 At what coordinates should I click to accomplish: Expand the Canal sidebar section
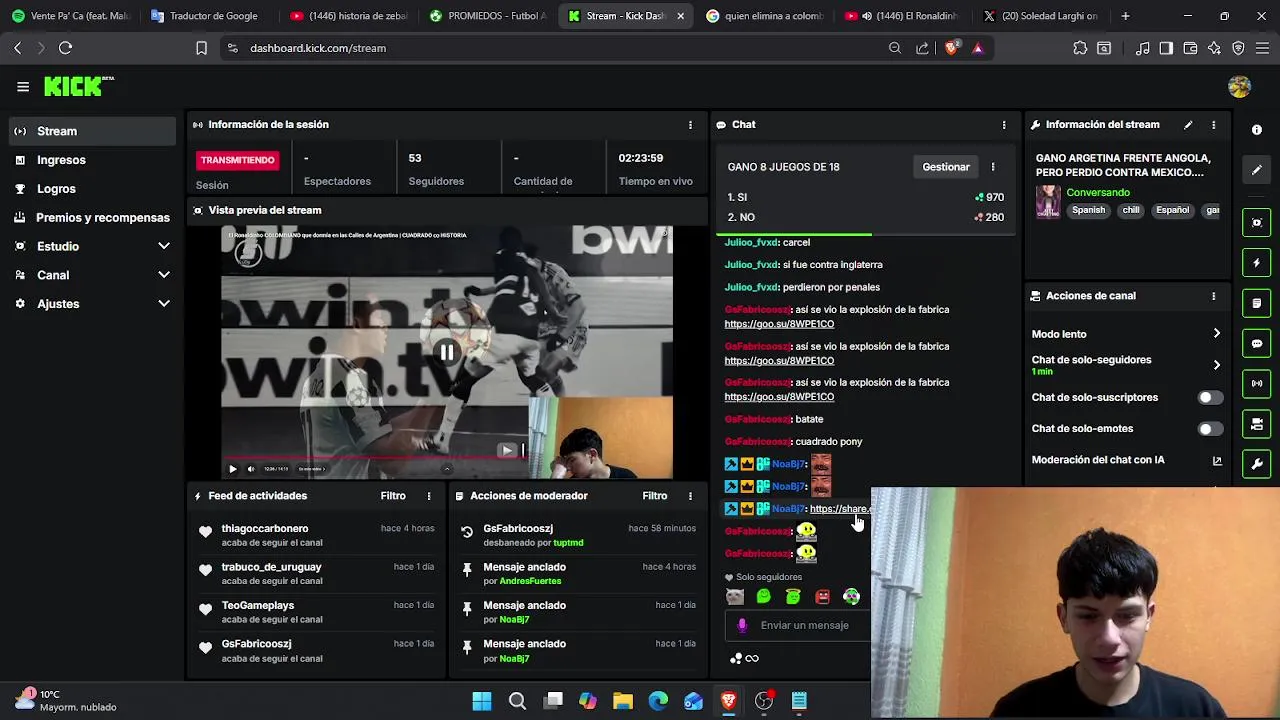[x=92, y=275]
